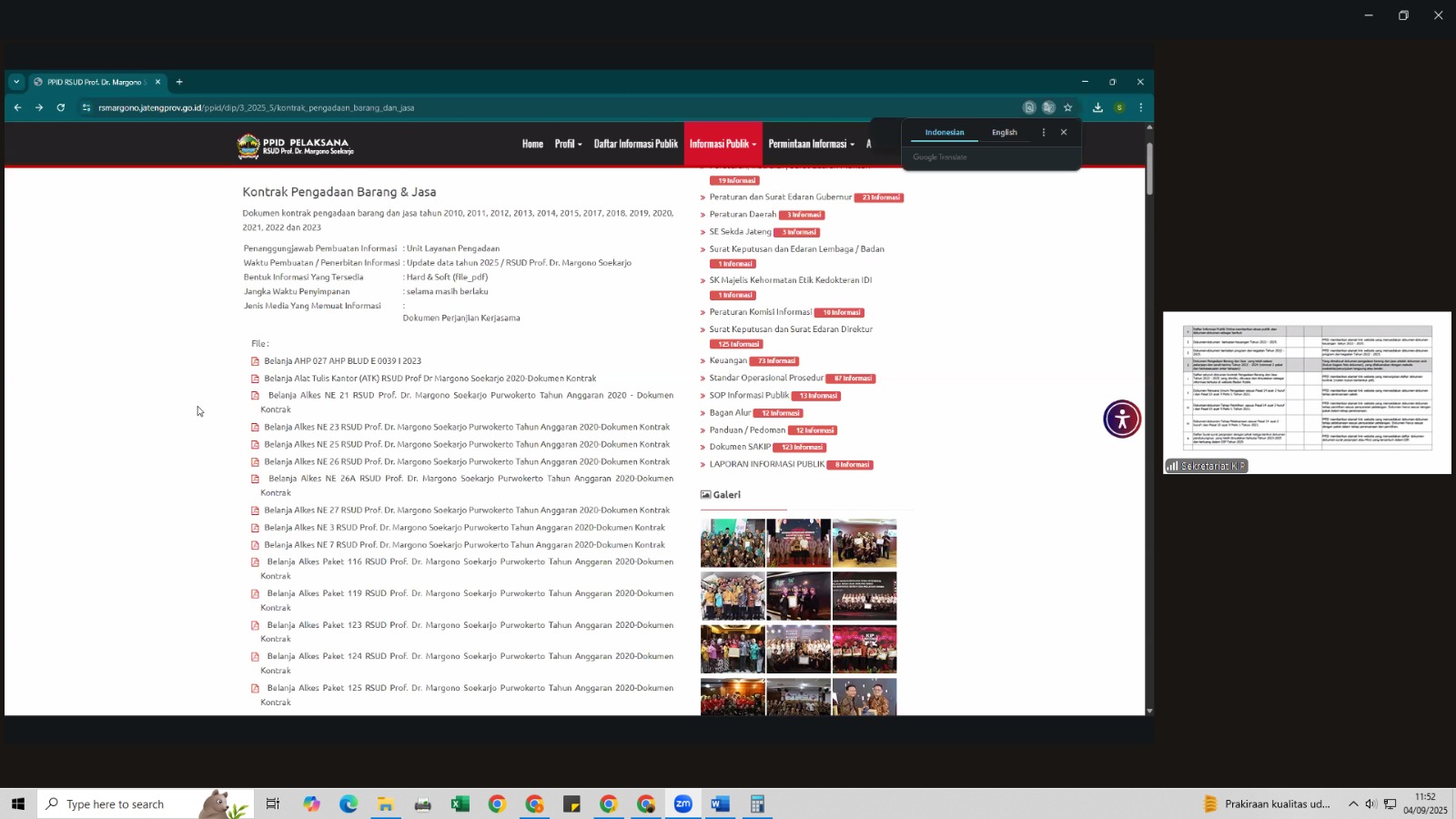Screen dimensions: 1456x819
Task: Open the Daftar Informasi Publik menu item
Action: tap(635, 144)
